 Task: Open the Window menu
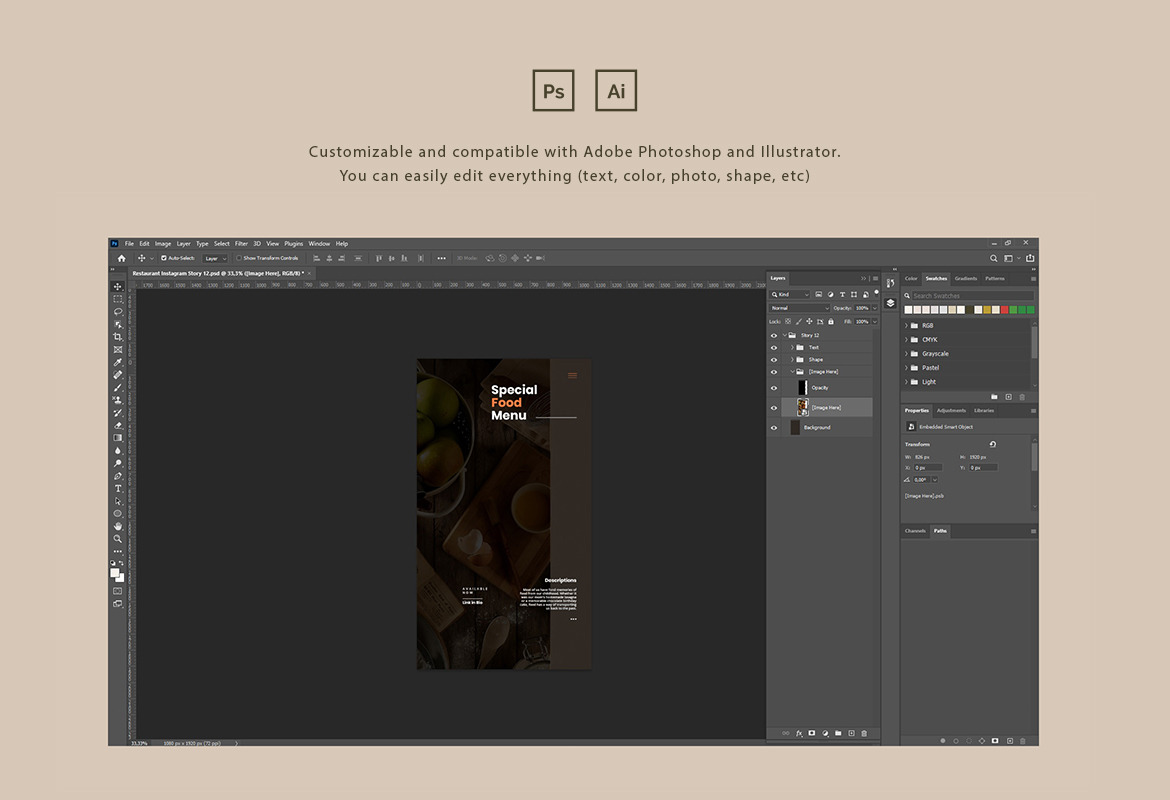pyautogui.click(x=319, y=244)
